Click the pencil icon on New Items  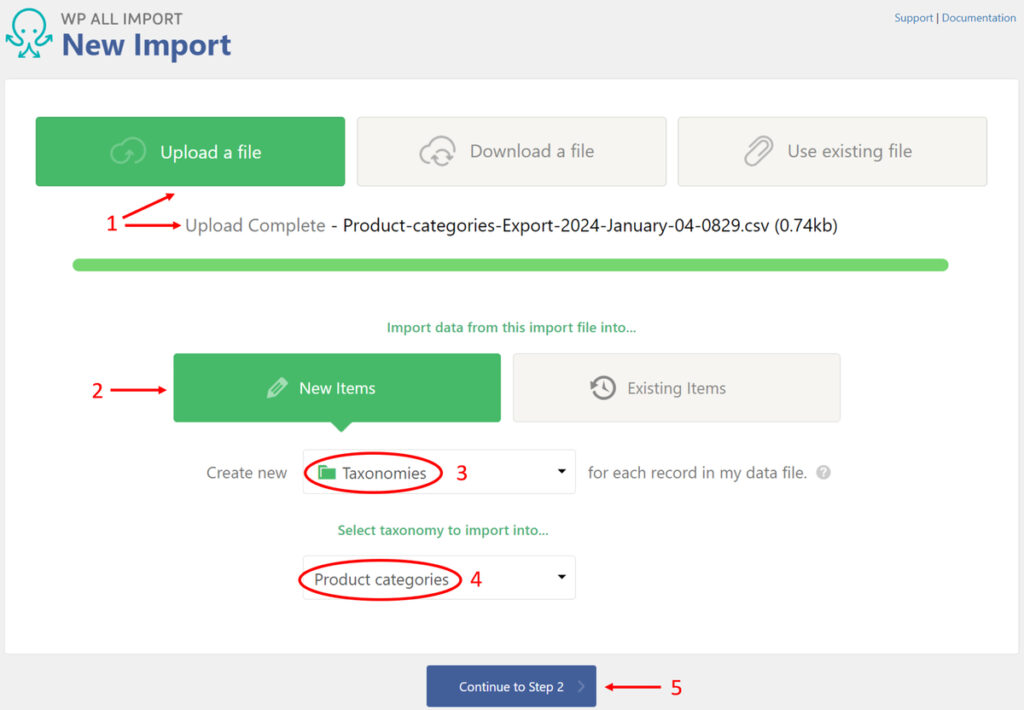coord(277,388)
